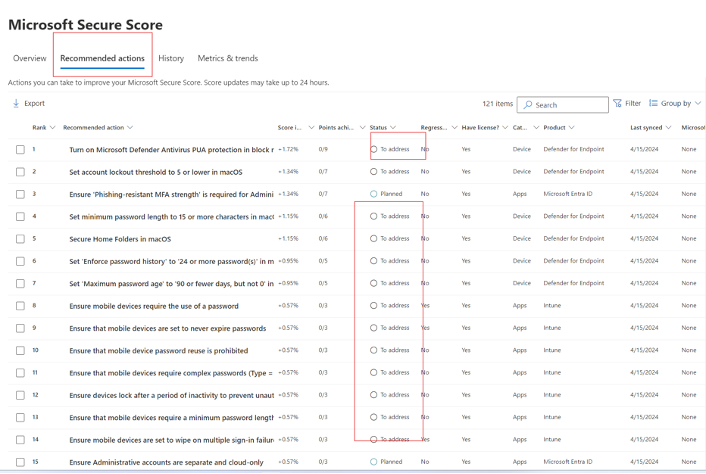
Task: Tick the checkbox for rank 10 row
Action: click(20, 350)
